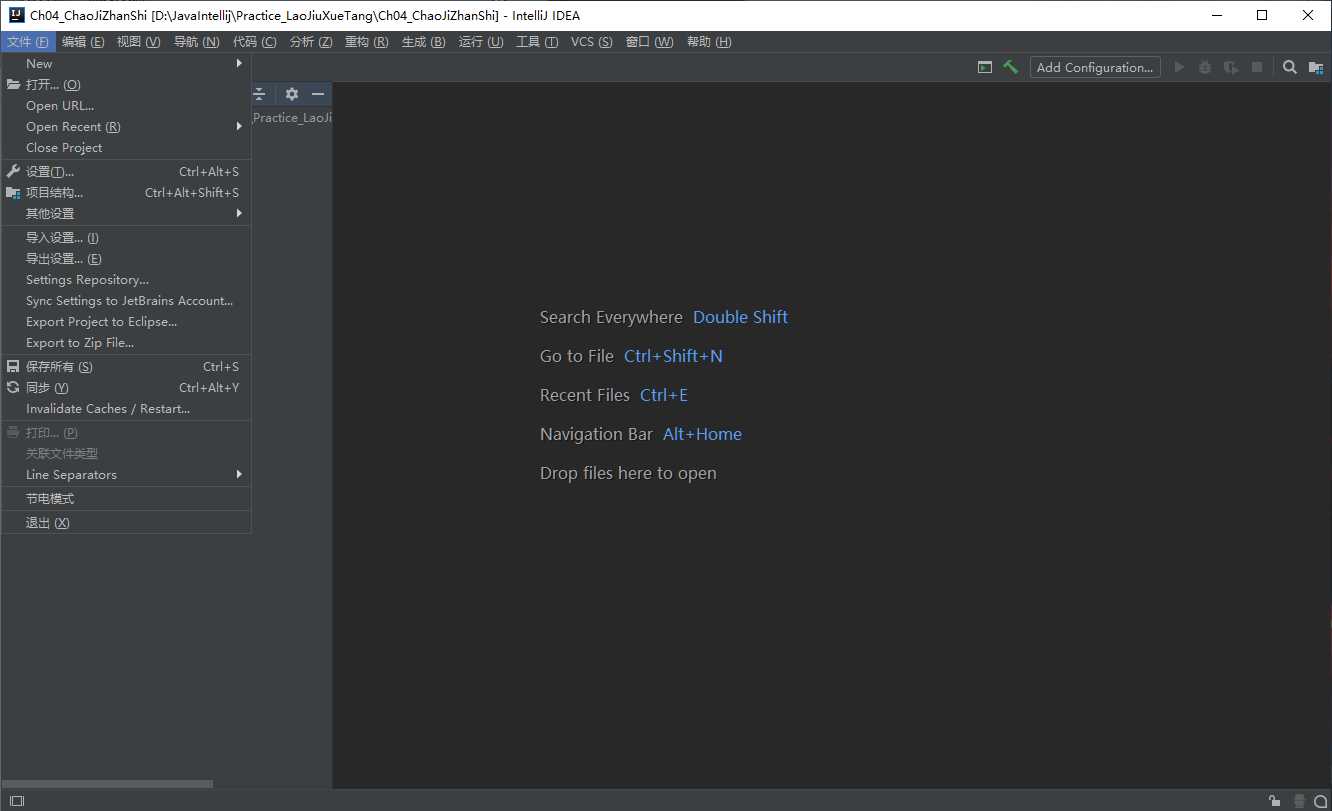Image resolution: width=1332 pixels, height=811 pixels.
Task: Open the 帮助 (H) menu
Action: (x=709, y=41)
